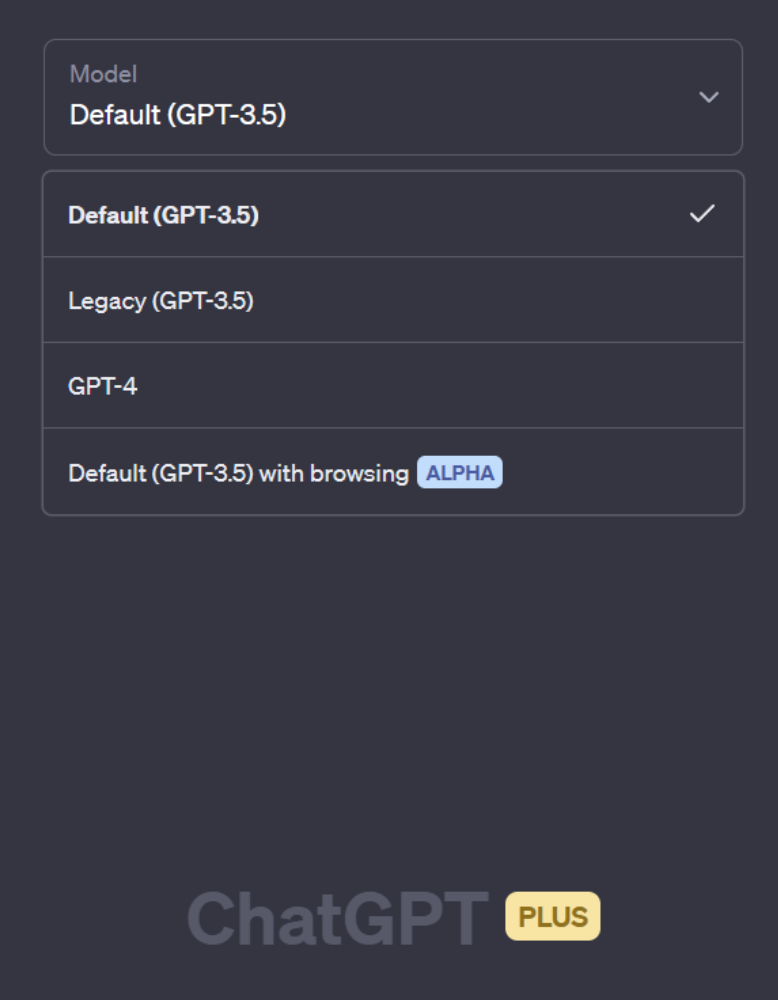Screen dimensions: 778x1000
Task: Click the "GPT" letters in the ChatGPT watermark
Action: [x=416, y=918]
